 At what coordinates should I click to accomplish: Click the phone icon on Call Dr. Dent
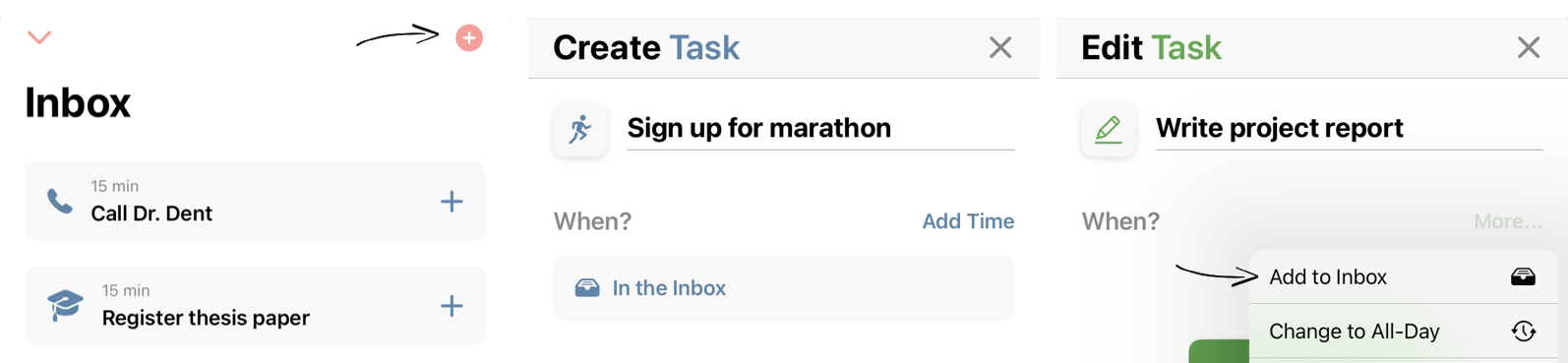tap(60, 202)
